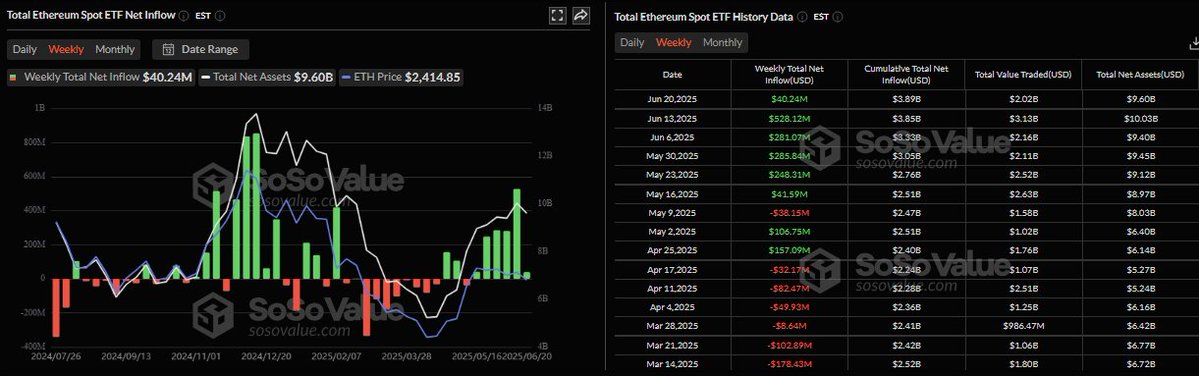Select the $106.75M weekly inflow value
The image size is (1199, 376).
(x=789, y=232)
